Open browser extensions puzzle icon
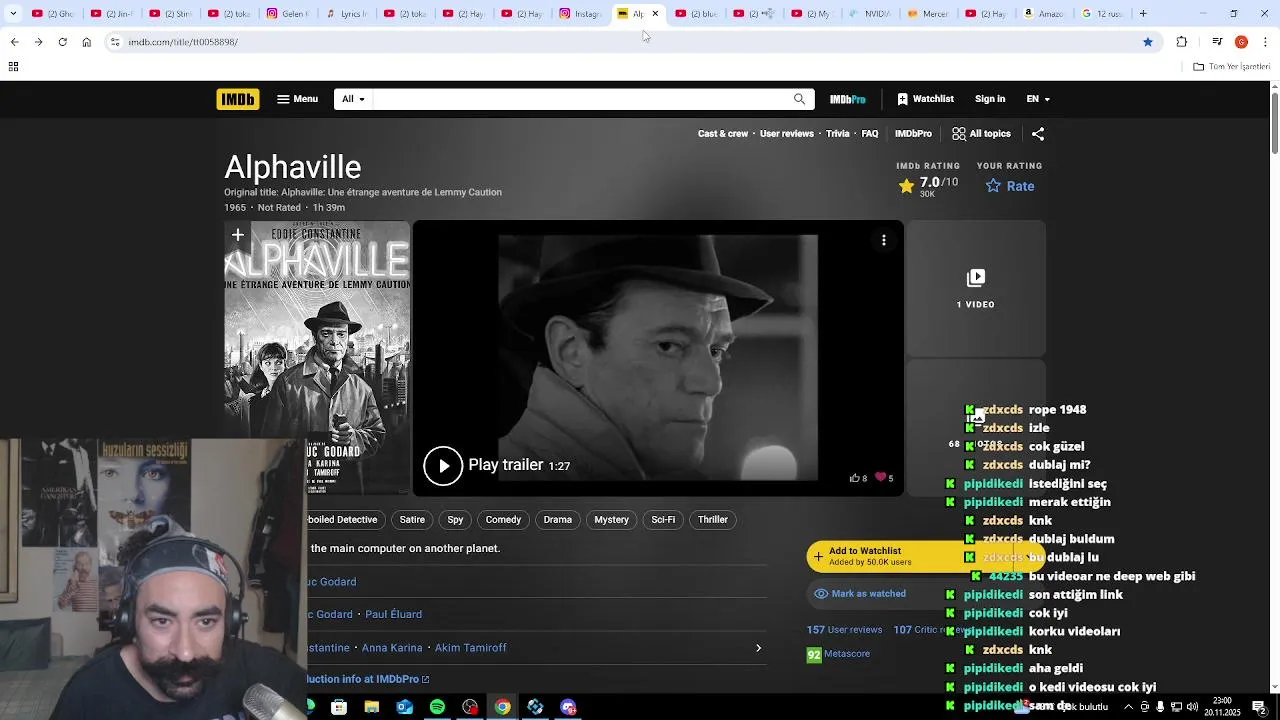 pos(1182,42)
